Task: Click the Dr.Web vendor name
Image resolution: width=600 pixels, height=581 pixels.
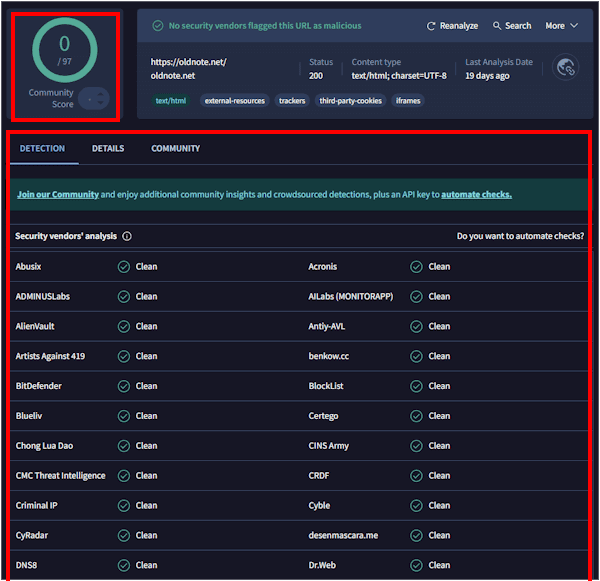Action: tap(322, 565)
